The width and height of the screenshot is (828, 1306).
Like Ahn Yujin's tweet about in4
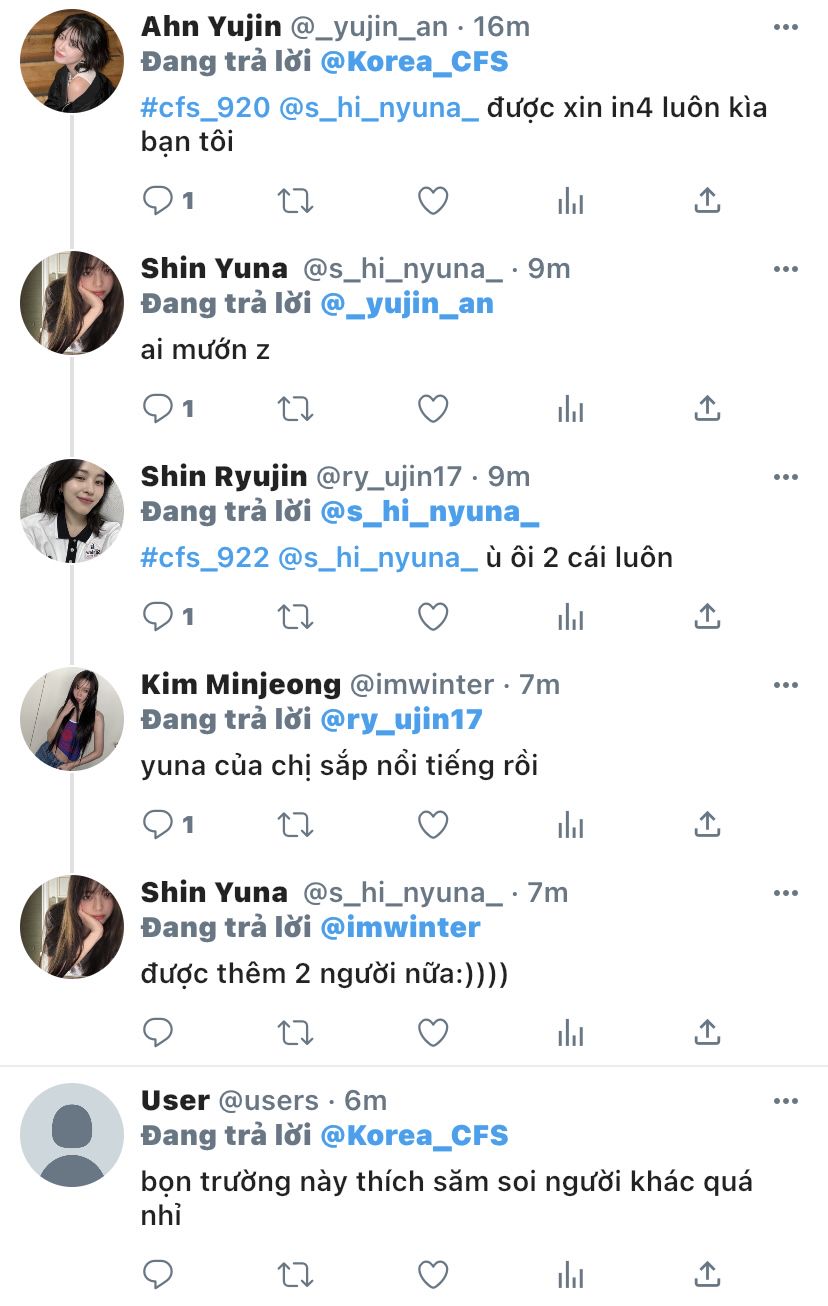432,201
